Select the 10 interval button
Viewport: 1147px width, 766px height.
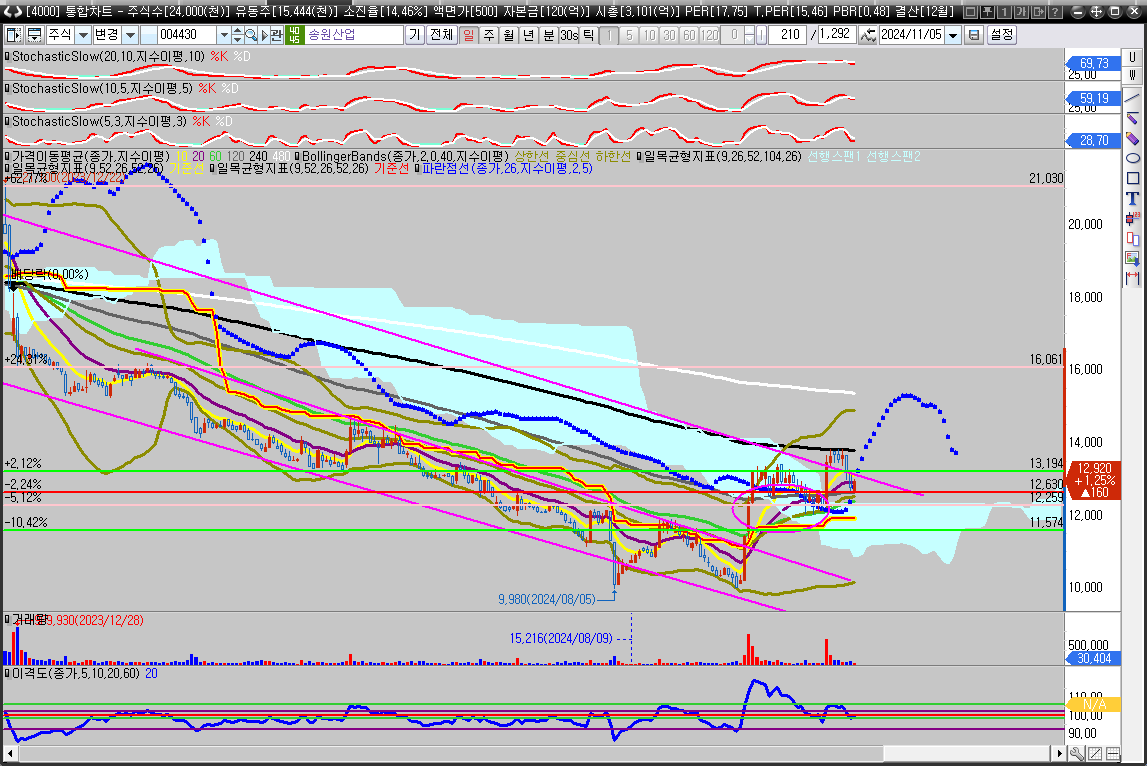648,34
